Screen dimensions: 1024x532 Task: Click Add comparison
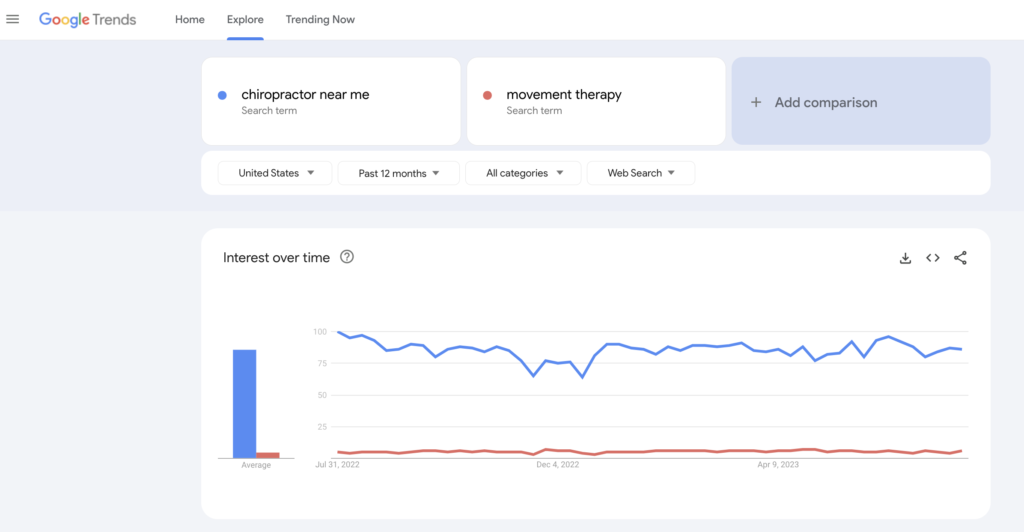861,101
